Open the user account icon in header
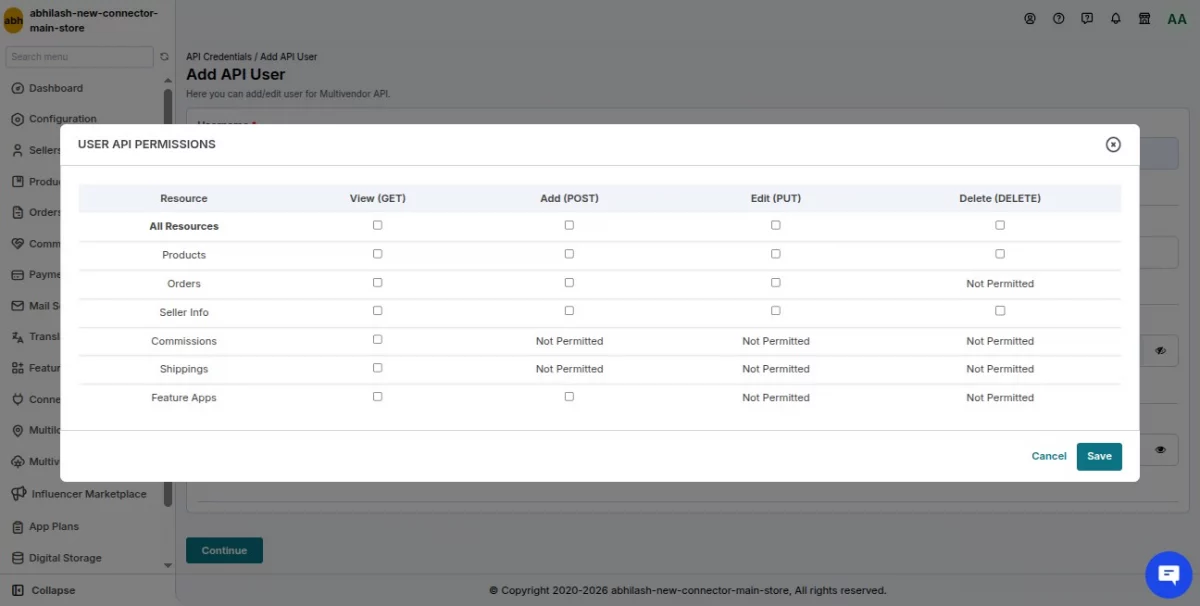This screenshot has height=606, width=1200. 1030,19
